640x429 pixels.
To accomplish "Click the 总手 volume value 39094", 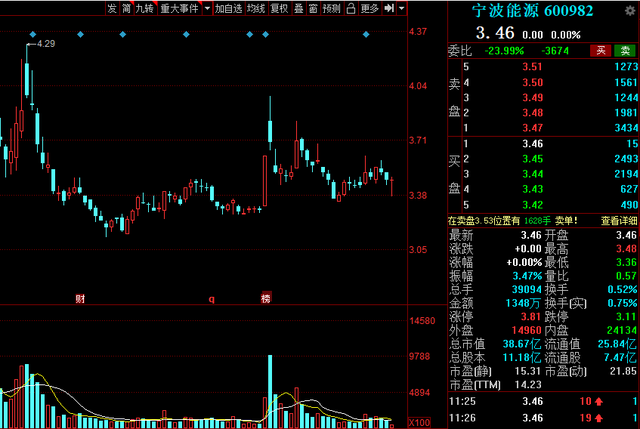I will (x=527, y=289).
